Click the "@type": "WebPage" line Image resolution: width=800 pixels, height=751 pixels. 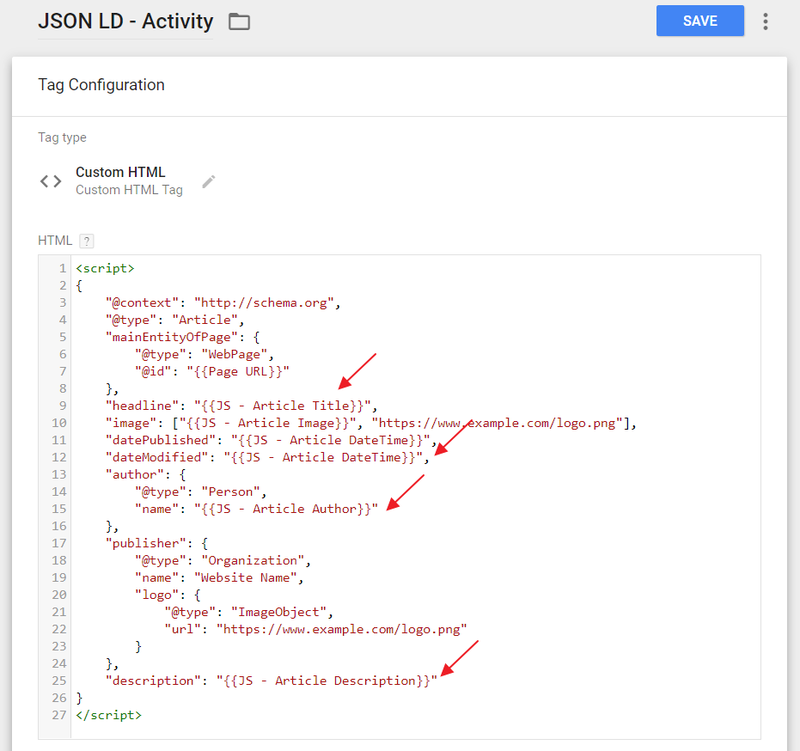point(205,355)
